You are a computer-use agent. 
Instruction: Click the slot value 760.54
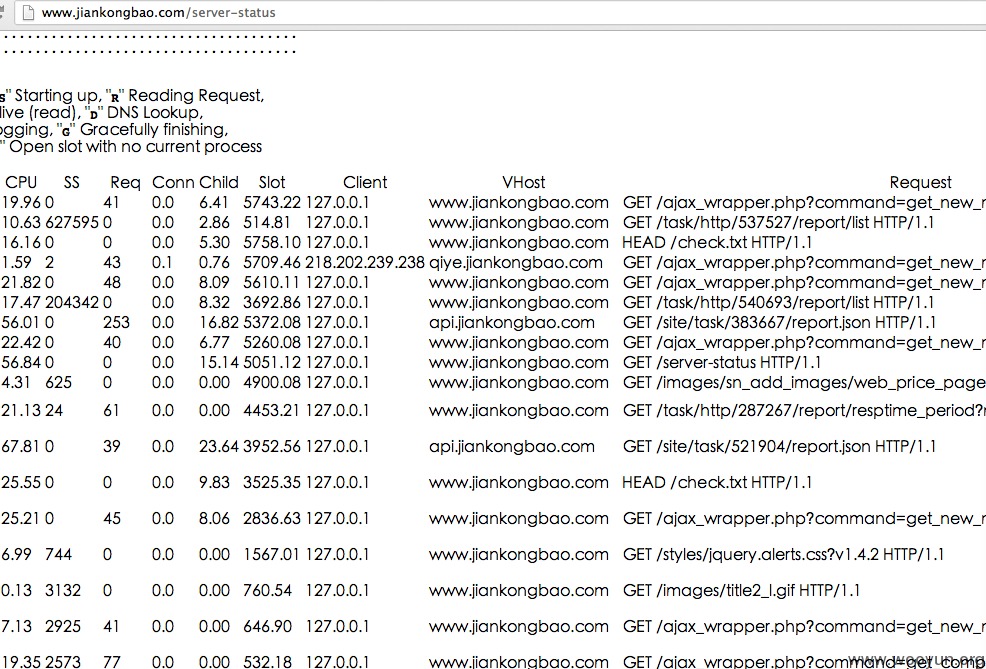click(267, 590)
